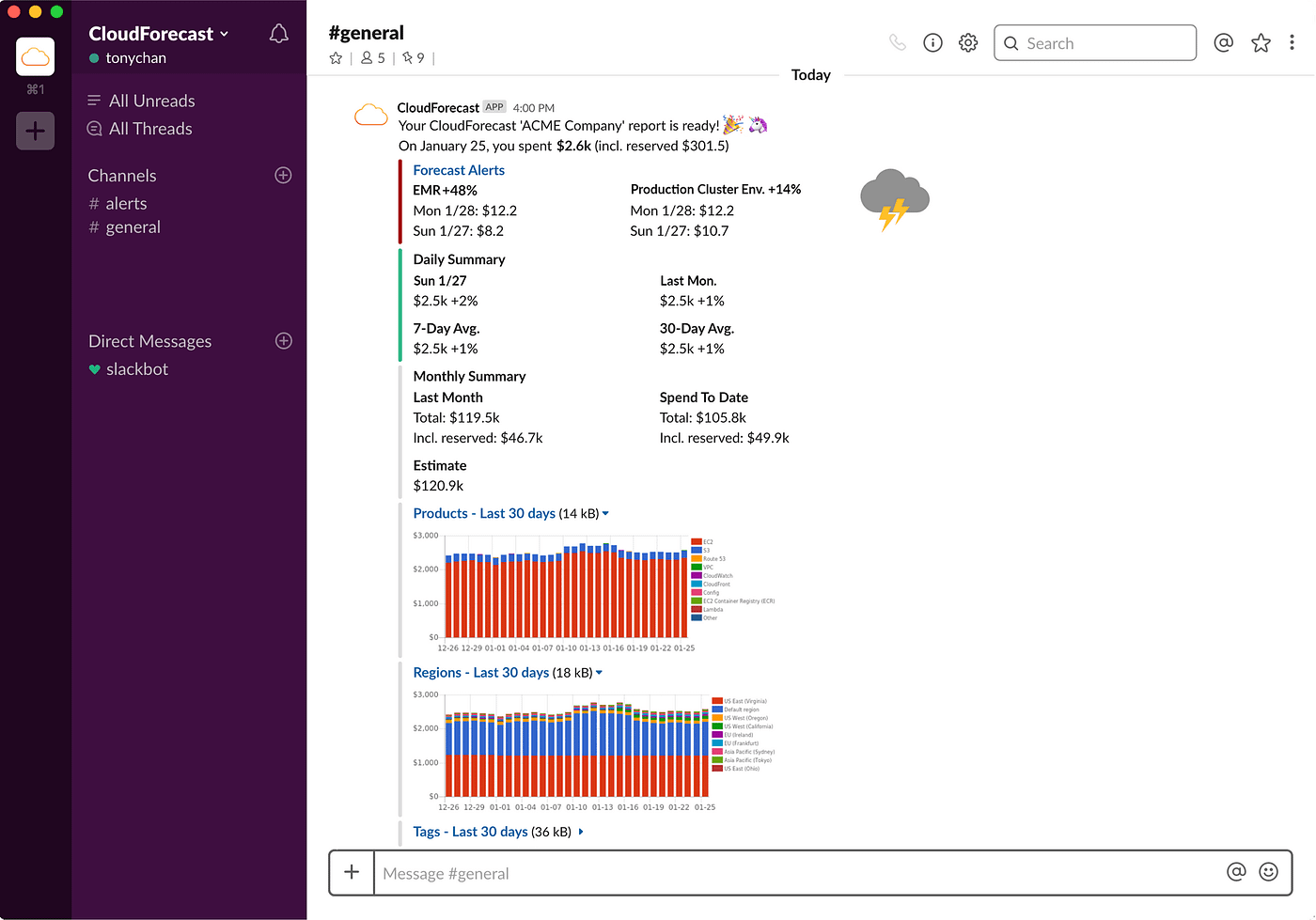Add a channel with plus icon
Image resolution: width=1316 pixels, height=920 pixels.
283,176
